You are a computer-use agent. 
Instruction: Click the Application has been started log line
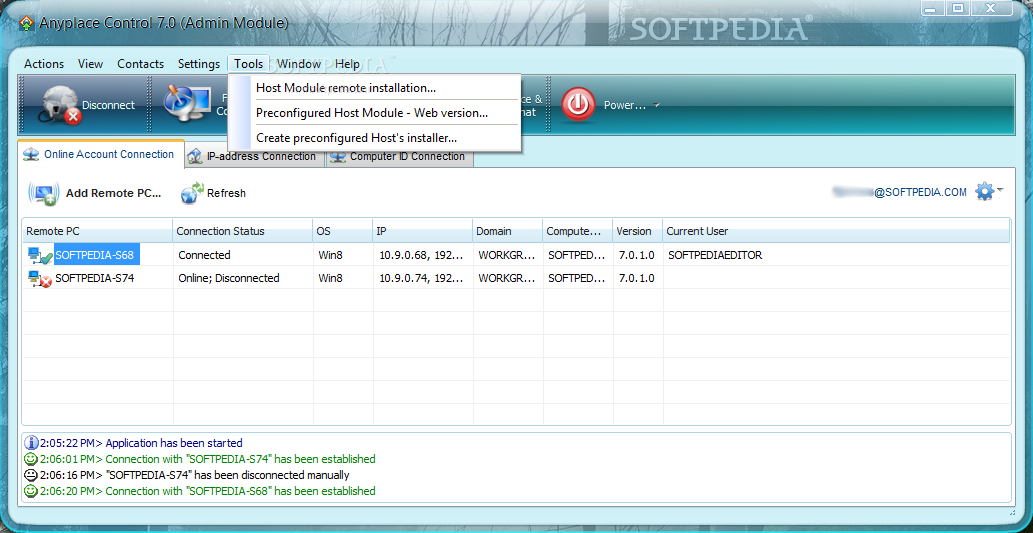pos(141,443)
